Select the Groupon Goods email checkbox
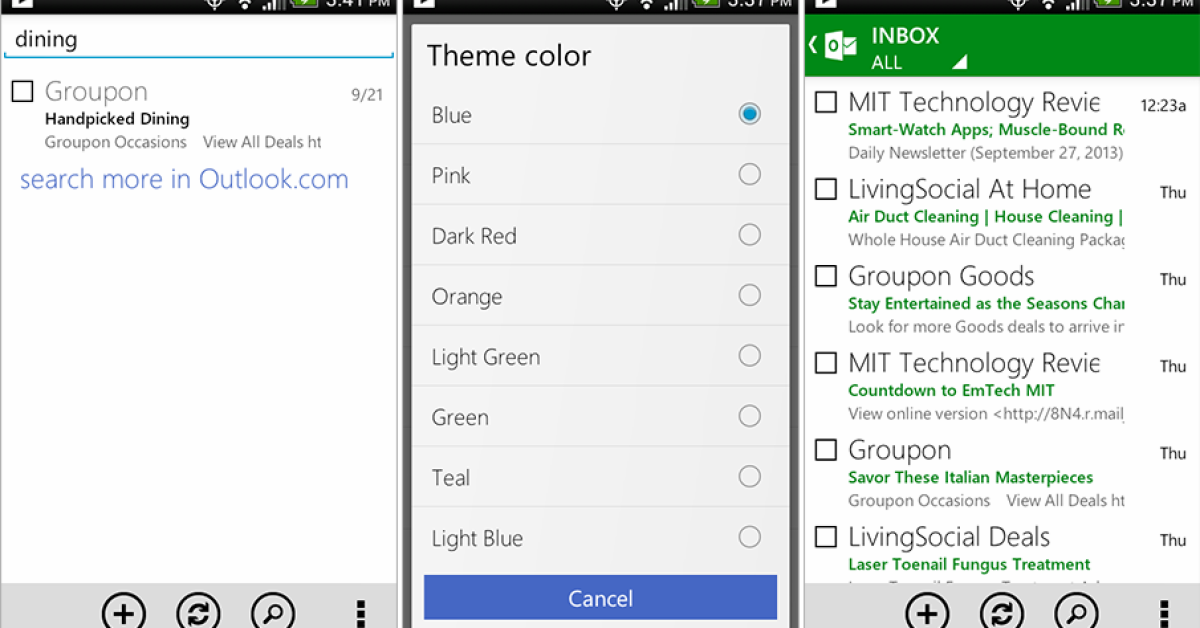Image resolution: width=1200 pixels, height=628 pixels. pyautogui.click(x=826, y=277)
